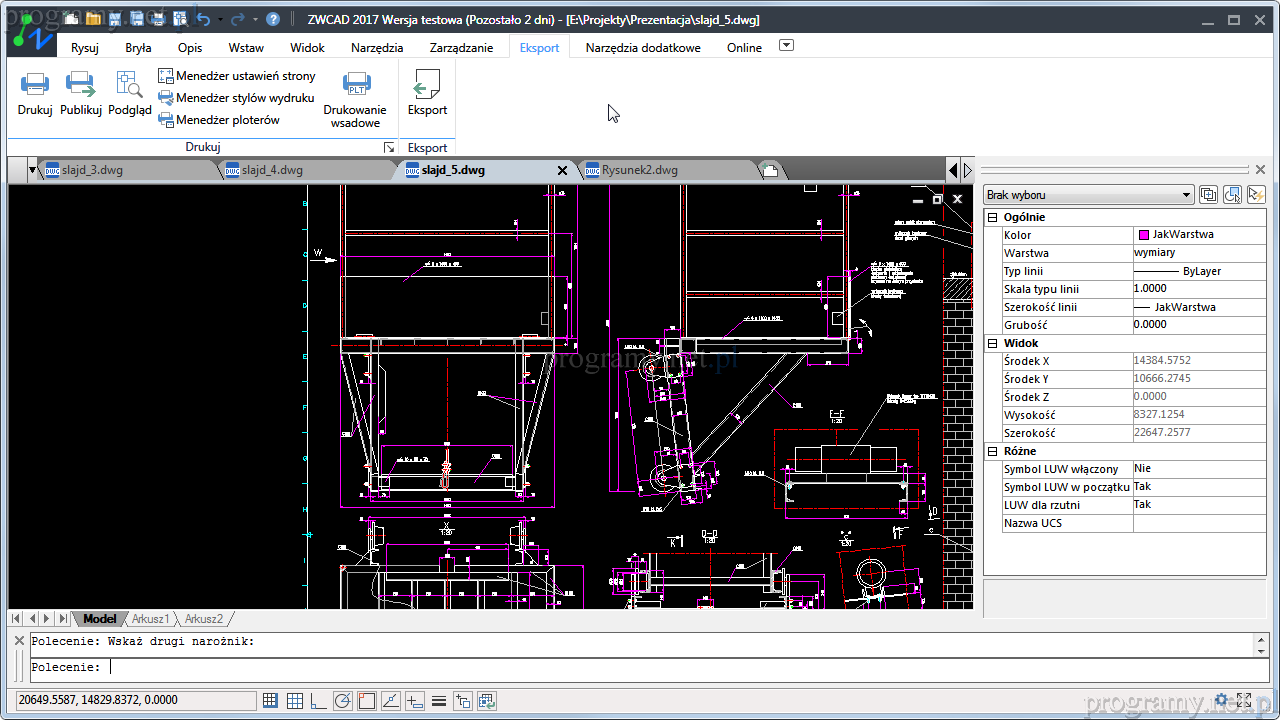Screen dimensions: 1280x720
Task: Click the Drukuj printer icon in ribbon
Action: click(x=35, y=85)
